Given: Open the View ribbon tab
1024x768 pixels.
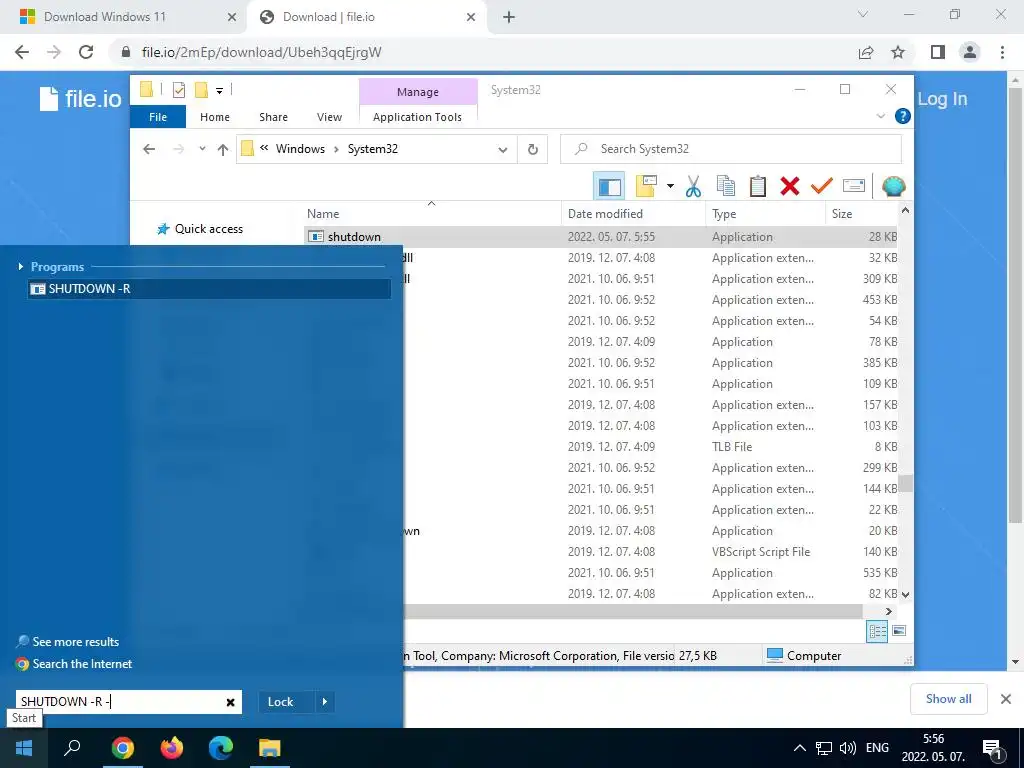Looking at the screenshot, I should click(x=329, y=117).
